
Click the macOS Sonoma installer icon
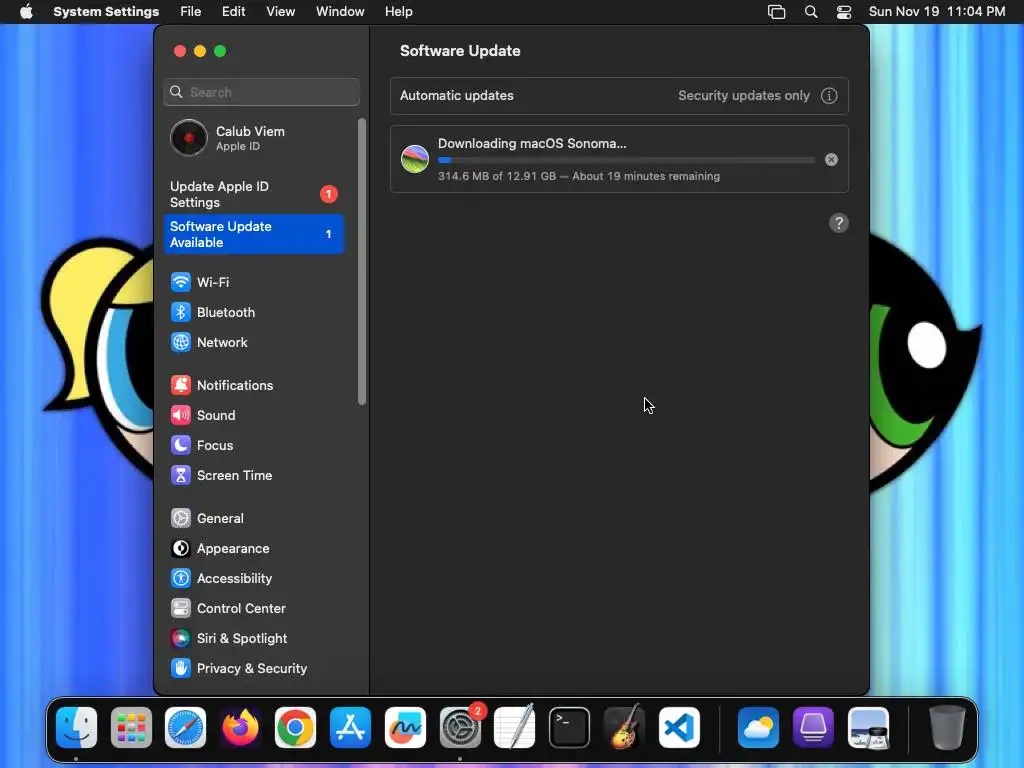click(x=415, y=159)
